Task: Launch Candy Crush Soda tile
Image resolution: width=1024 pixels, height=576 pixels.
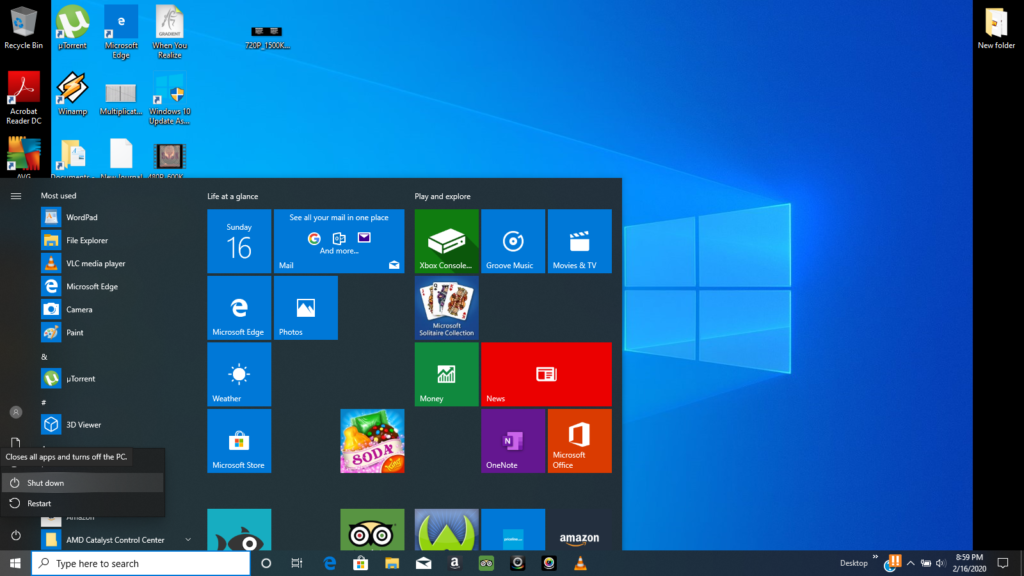Action: point(372,441)
